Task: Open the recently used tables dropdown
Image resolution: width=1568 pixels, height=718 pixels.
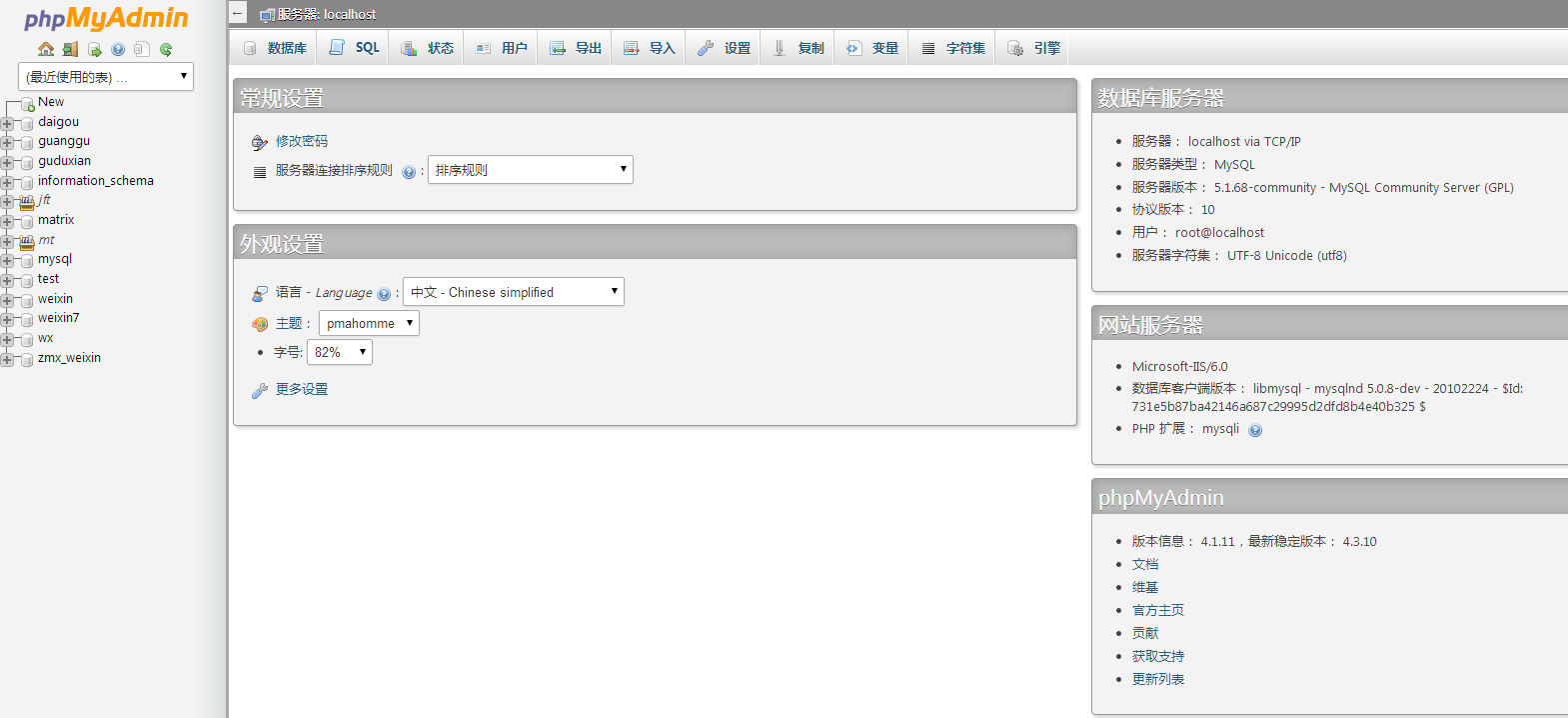Action: click(106, 77)
